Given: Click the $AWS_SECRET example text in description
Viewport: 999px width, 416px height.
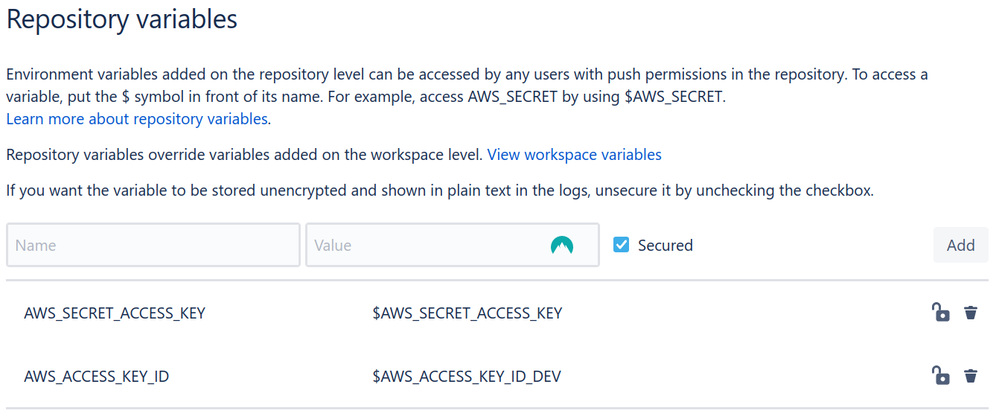Looking at the screenshot, I should pos(675,100).
